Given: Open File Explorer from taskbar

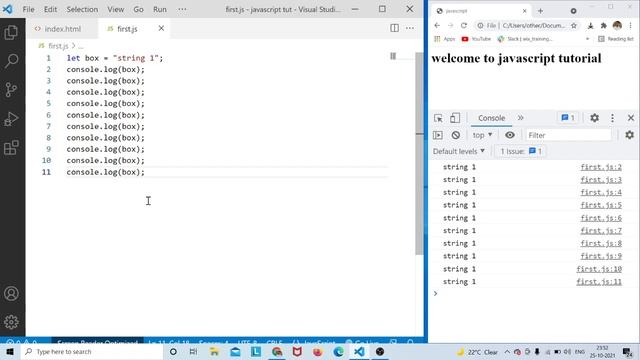Looking at the screenshot, I should pyautogui.click(x=214, y=351).
